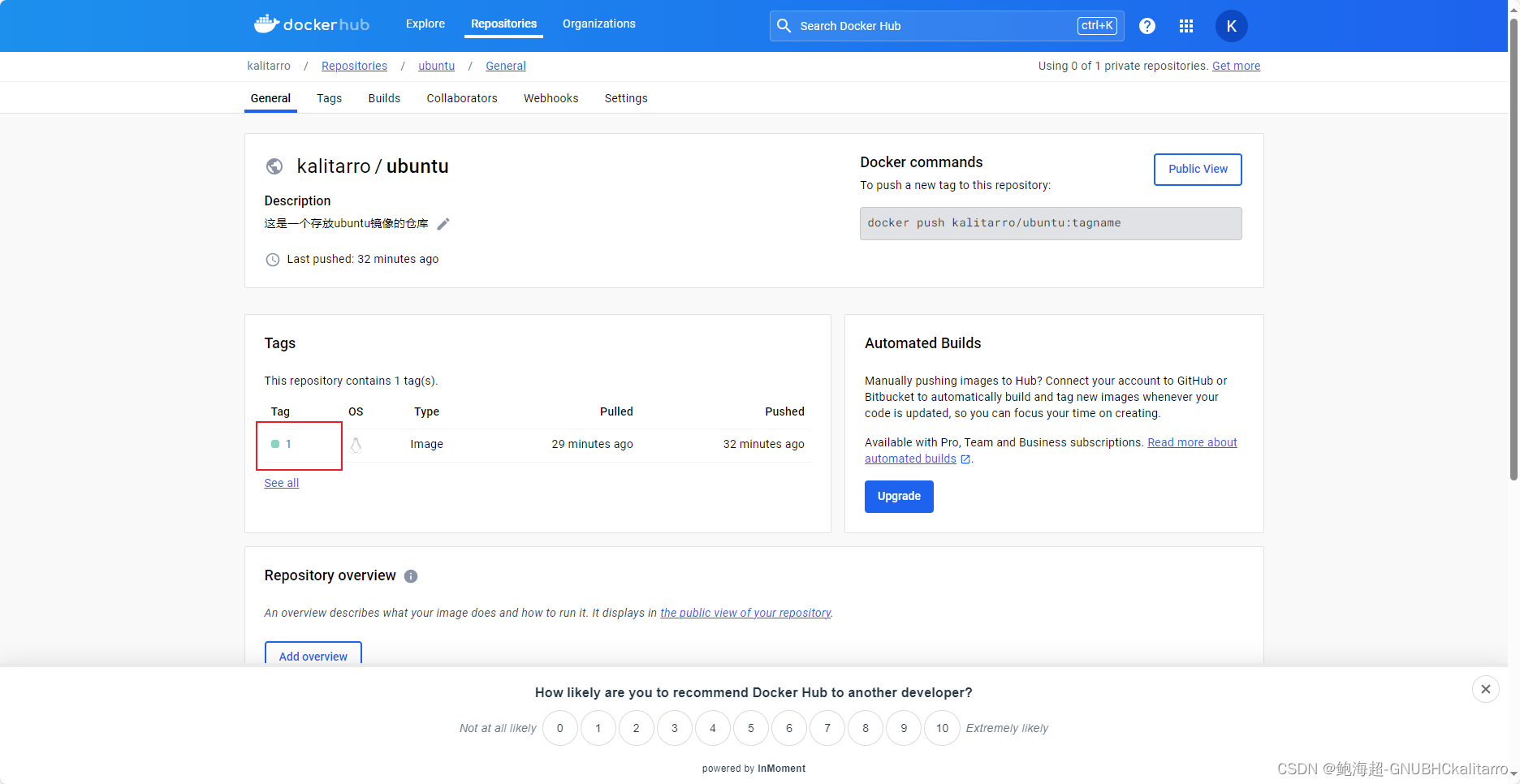Open the General breadcrumb link
This screenshot has height=784, width=1520.
506,66
